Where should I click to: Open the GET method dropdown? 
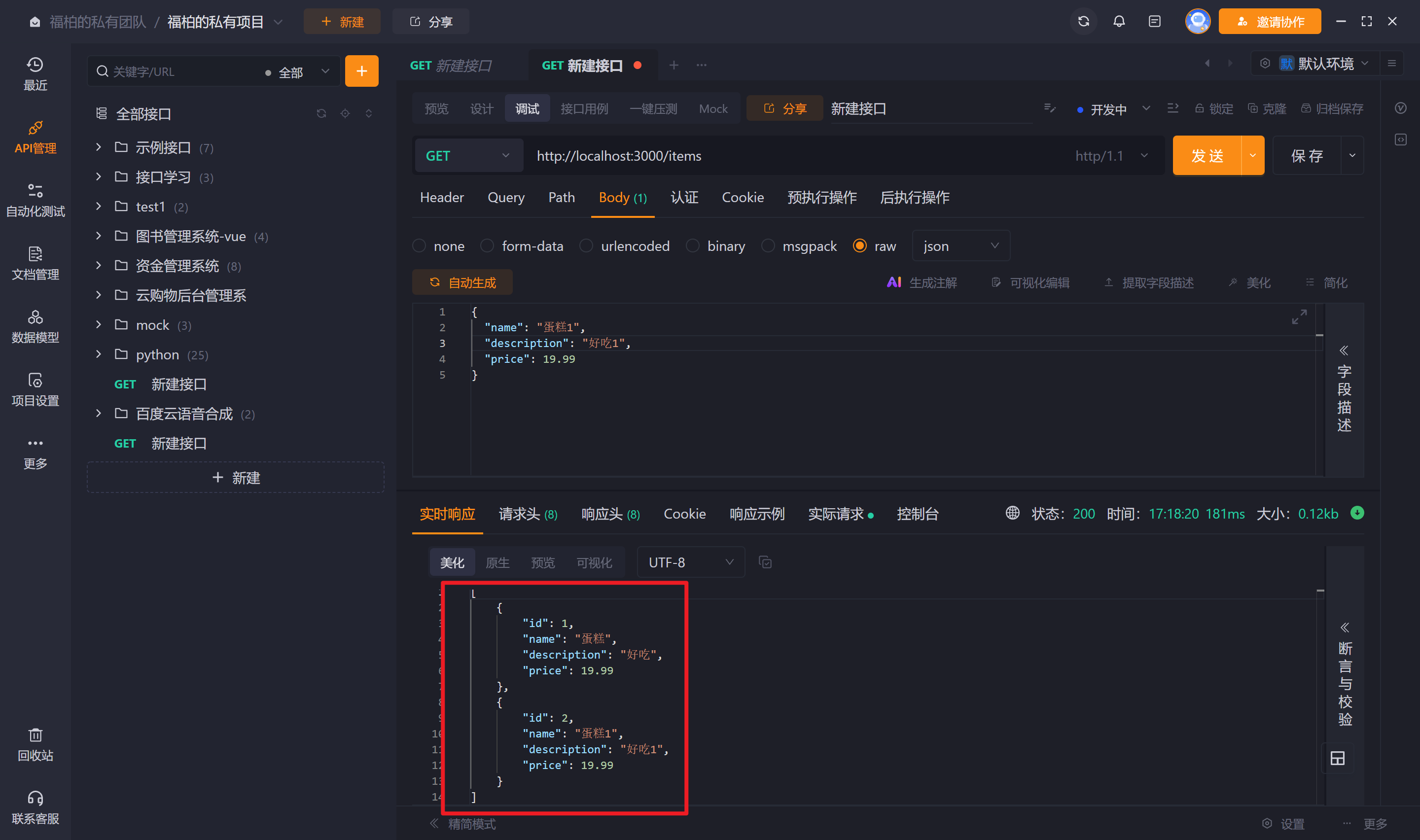[x=467, y=156]
